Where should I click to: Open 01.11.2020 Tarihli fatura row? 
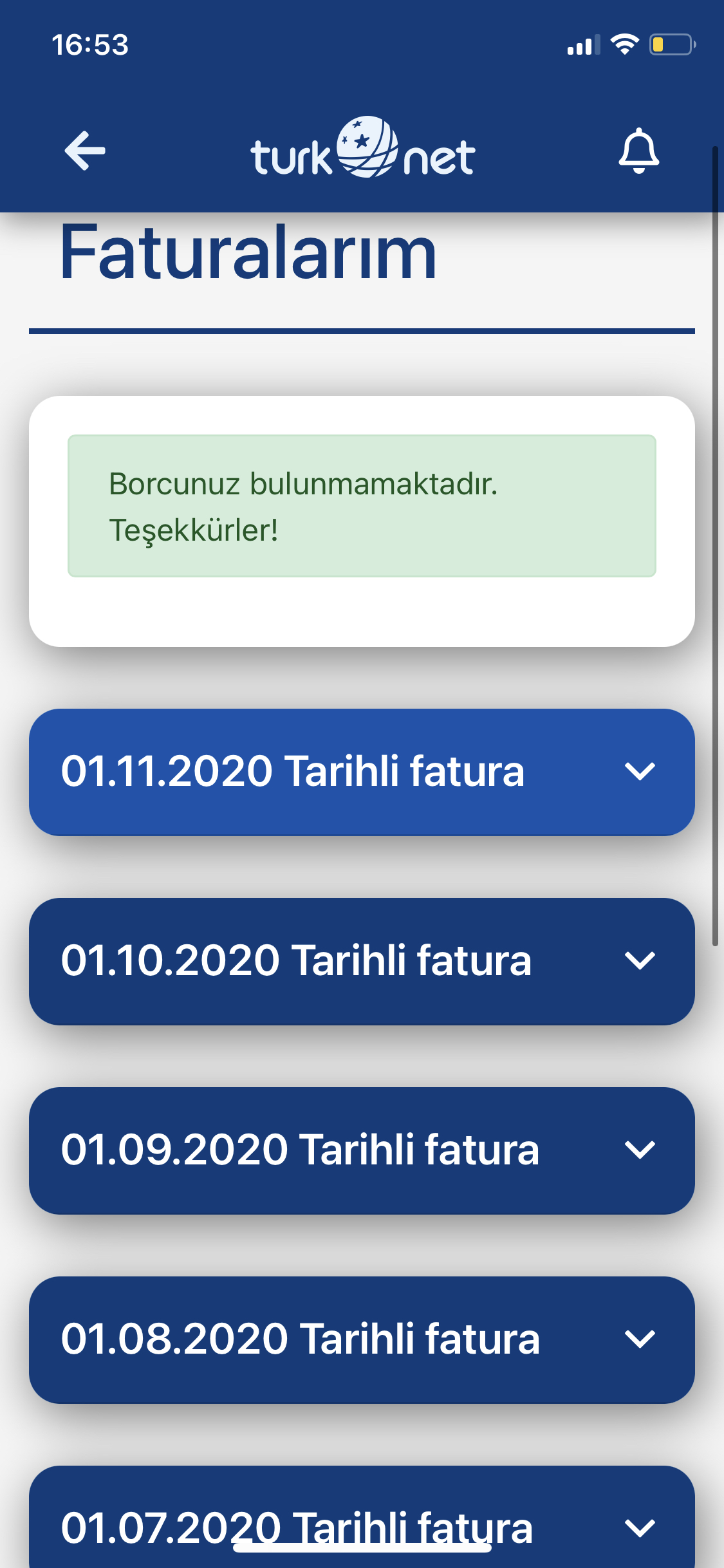362,772
